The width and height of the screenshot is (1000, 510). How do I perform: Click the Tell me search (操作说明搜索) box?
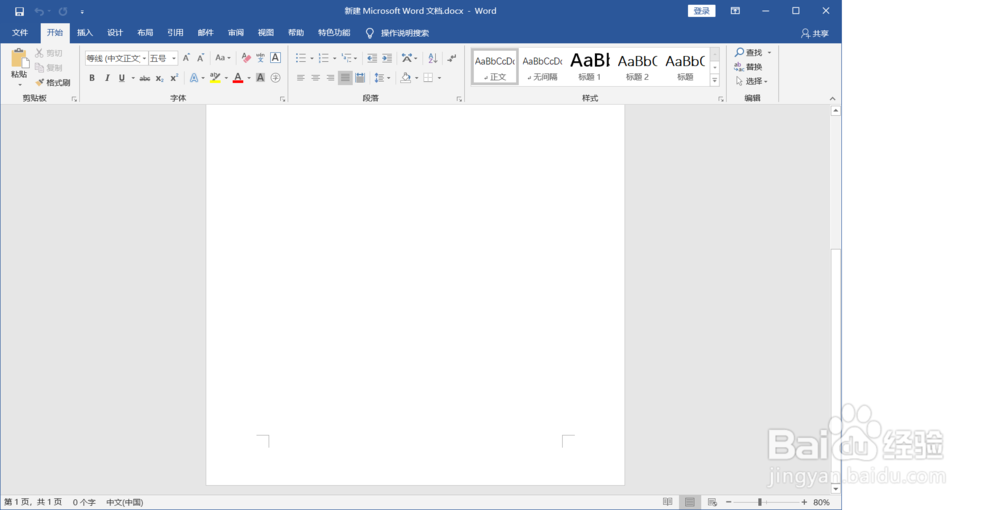point(405,33)
